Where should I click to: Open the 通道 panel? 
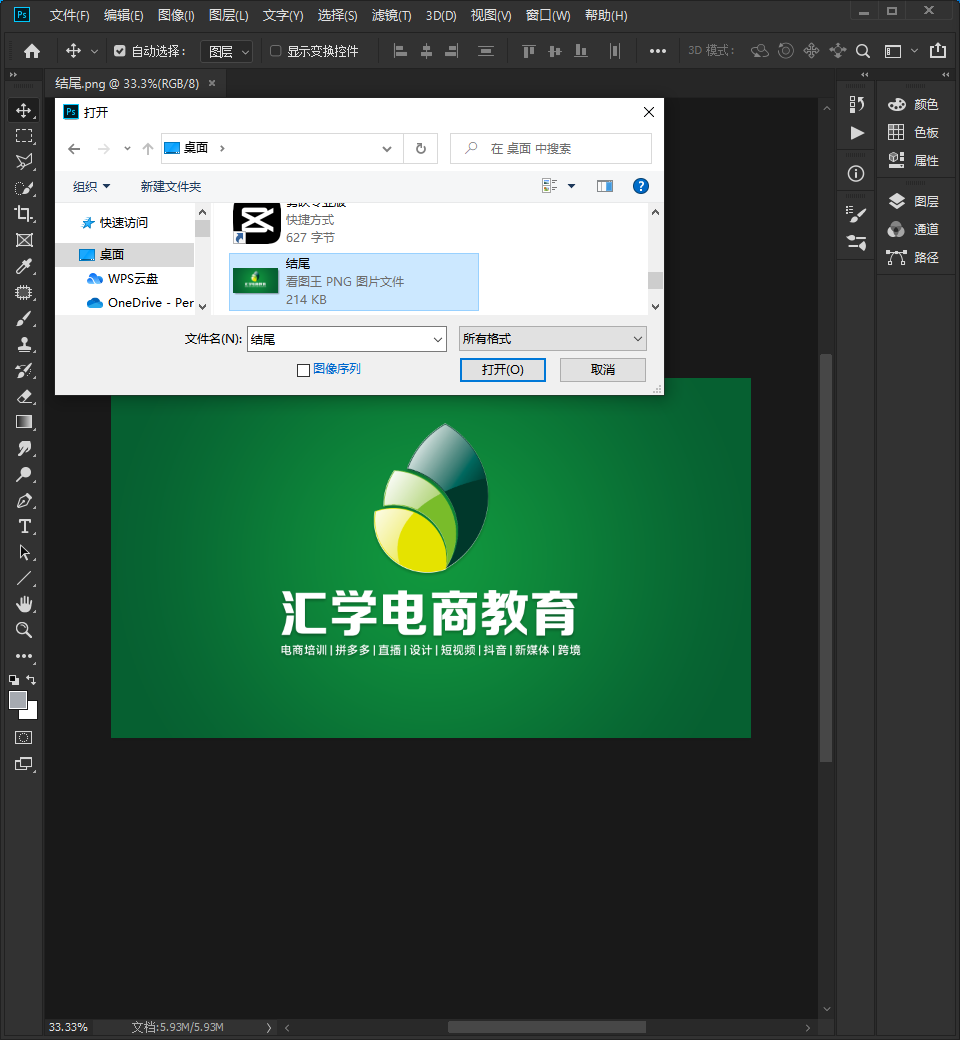(x=913, y=229)
